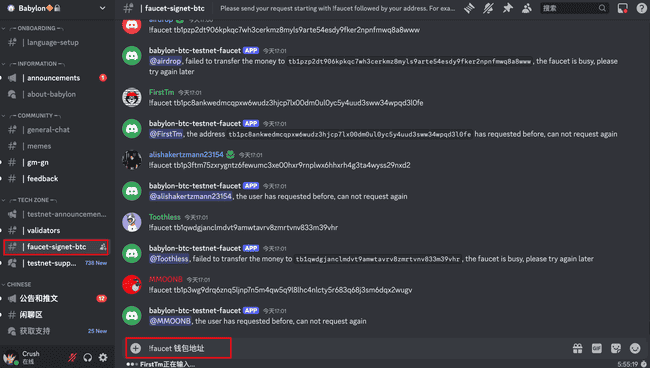Show member list icon in header
The image size is (650, 368).
526,8
